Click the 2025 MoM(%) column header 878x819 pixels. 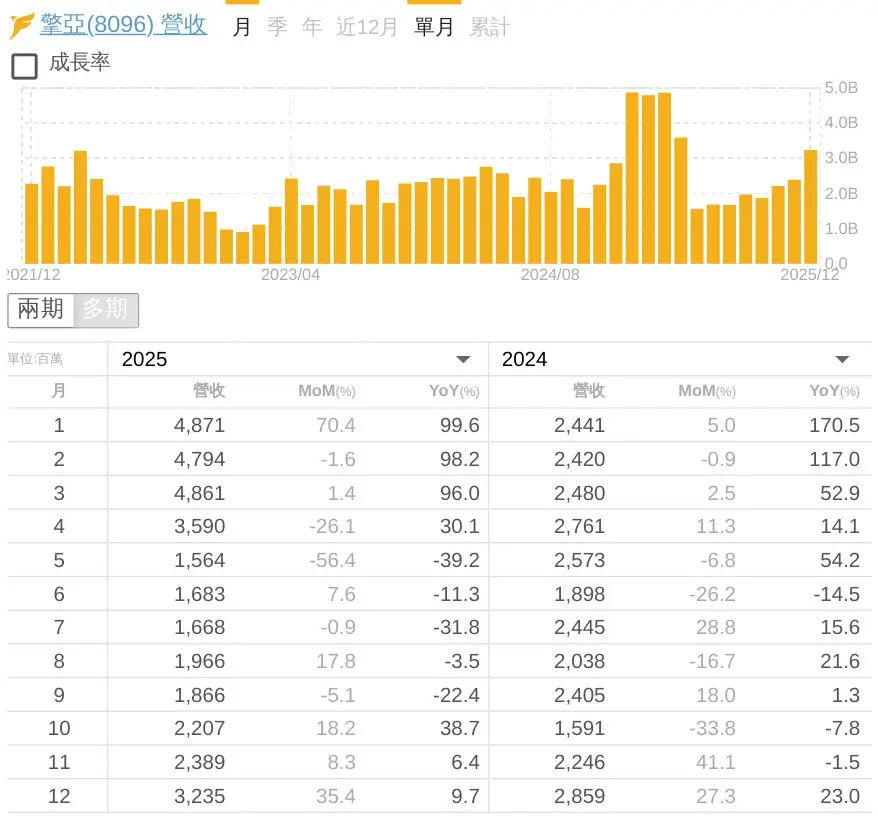click(x=326, y=391)
